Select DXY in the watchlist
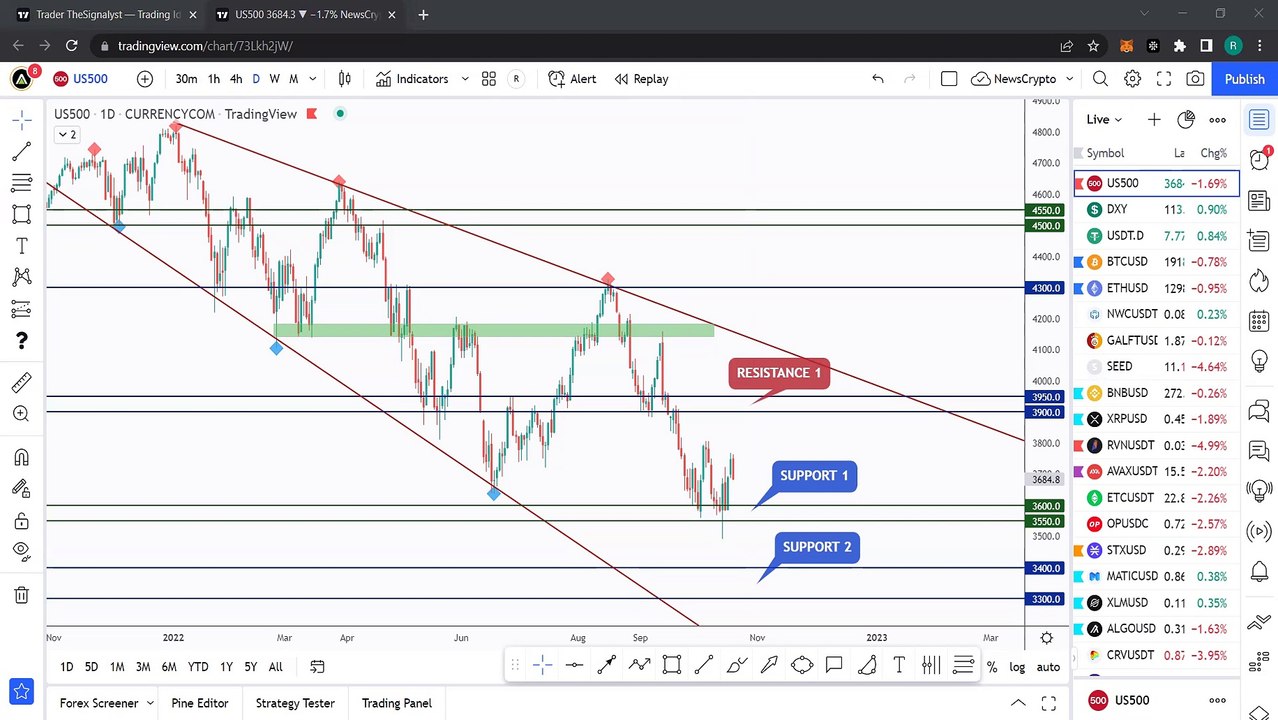This screenshot has height=720, width=1278. click(x=1157, y=209)
